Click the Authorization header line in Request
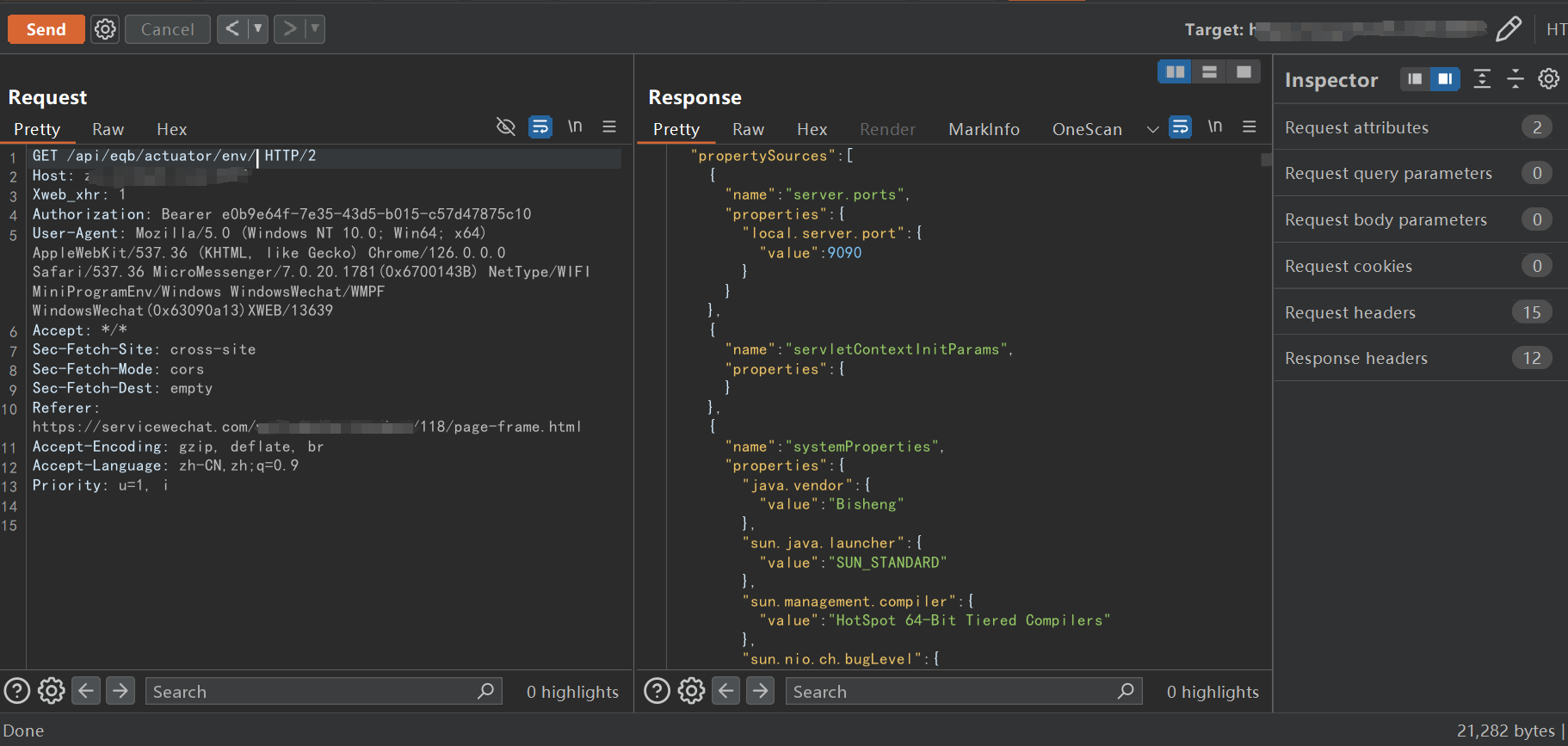This screenshot has width=1568, height=746. [x=281, y=214]
